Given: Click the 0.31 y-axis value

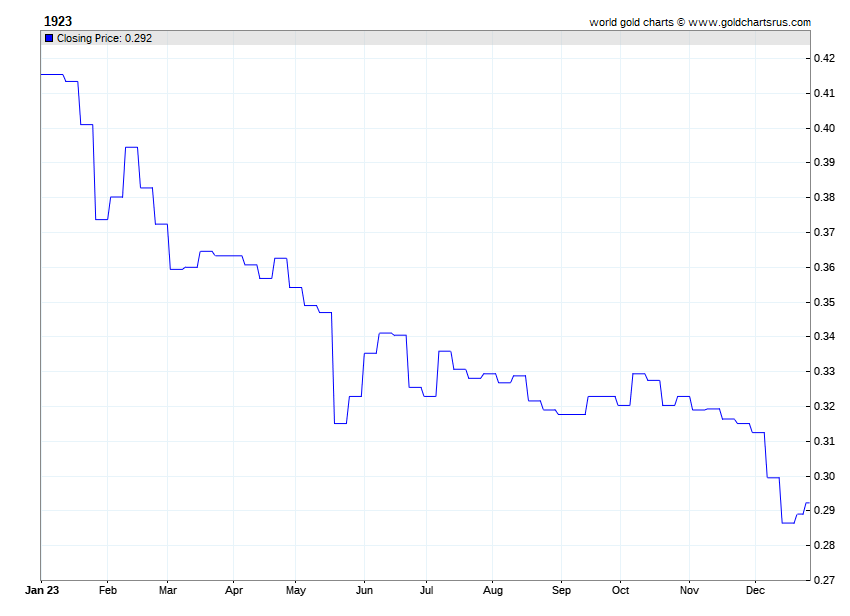Looking at the screenshot, I should 824,441.
